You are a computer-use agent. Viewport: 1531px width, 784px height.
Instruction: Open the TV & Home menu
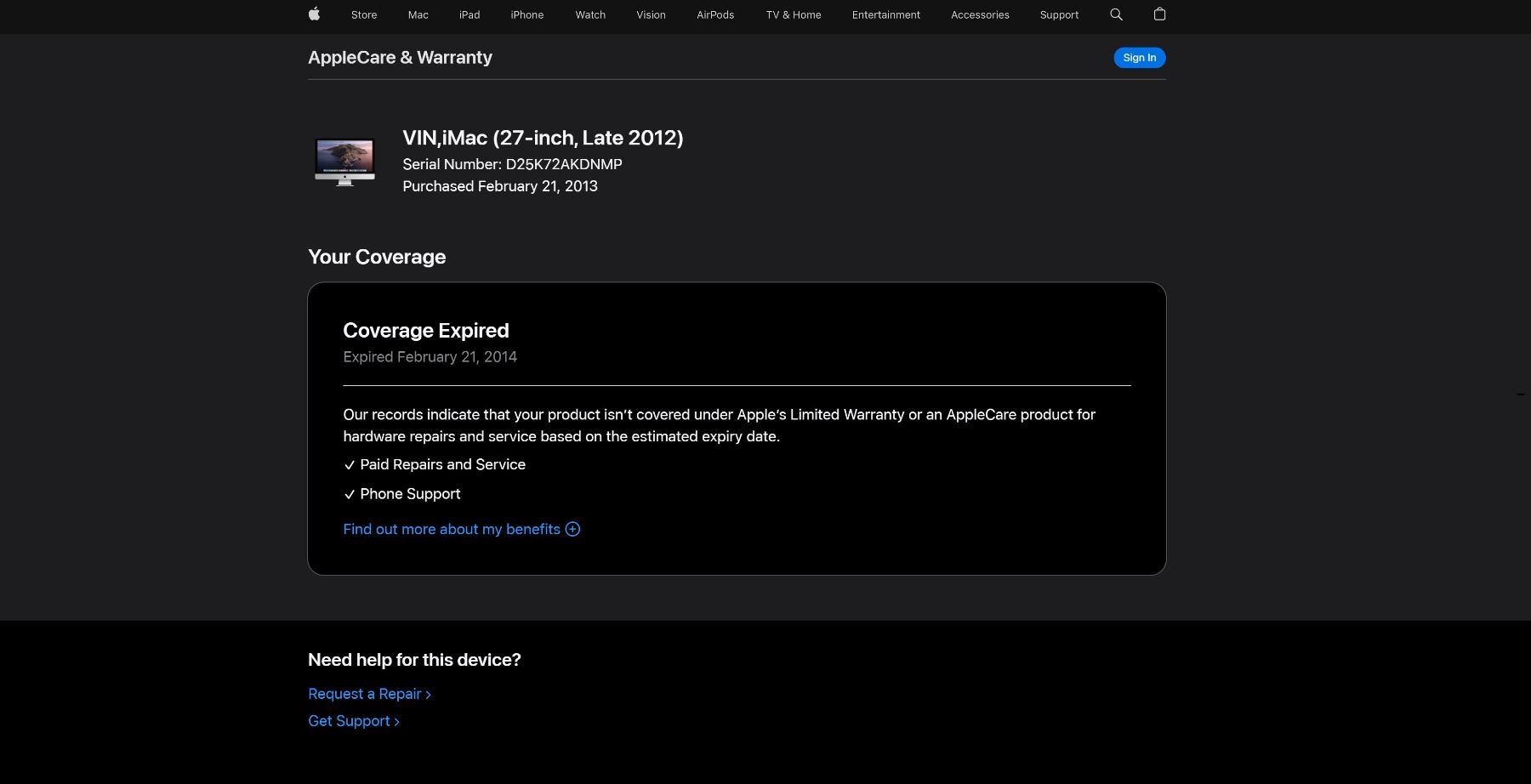[794, 14]
